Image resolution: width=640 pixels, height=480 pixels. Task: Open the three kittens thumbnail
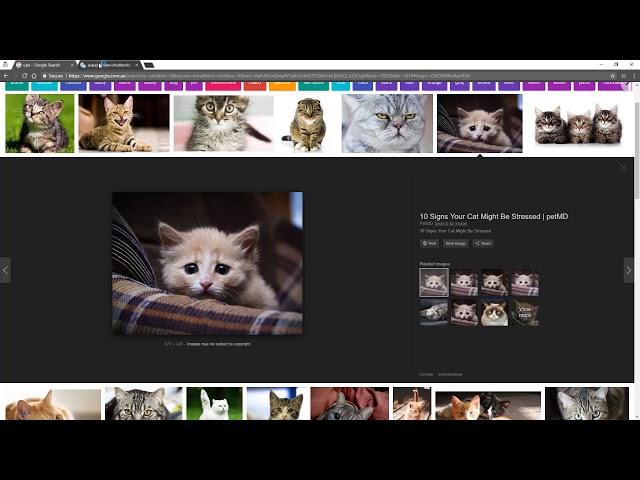pyautogui.click(x=578, y=124)
